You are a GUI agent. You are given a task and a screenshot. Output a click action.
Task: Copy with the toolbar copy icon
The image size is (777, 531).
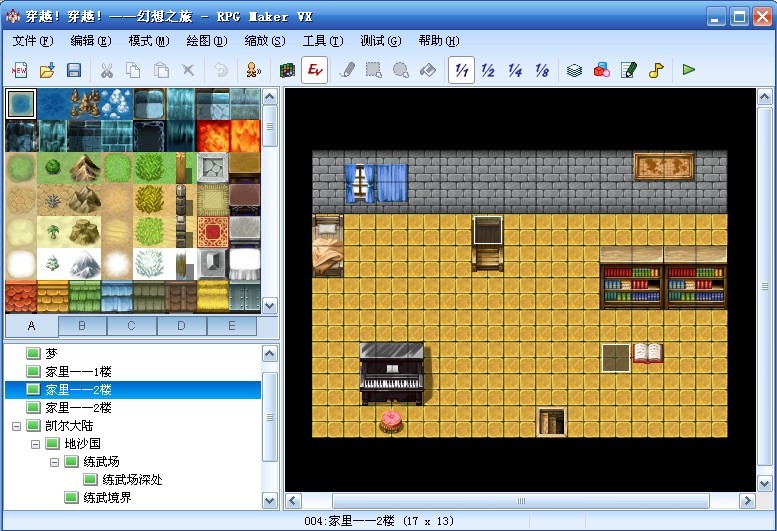point(133,70)
